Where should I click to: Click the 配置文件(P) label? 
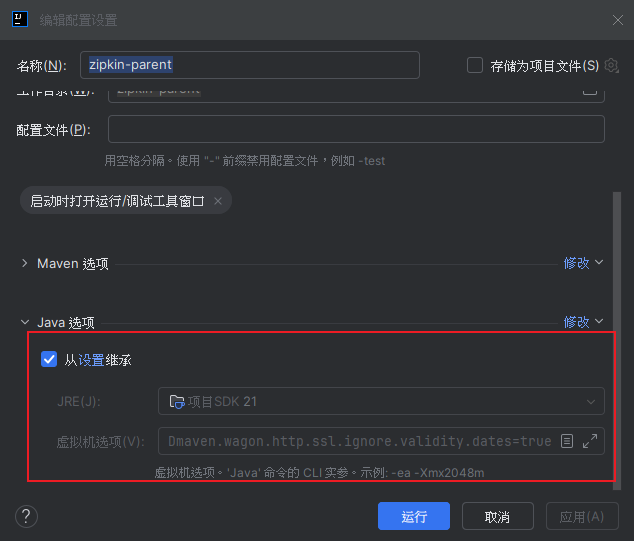[53, 130]
